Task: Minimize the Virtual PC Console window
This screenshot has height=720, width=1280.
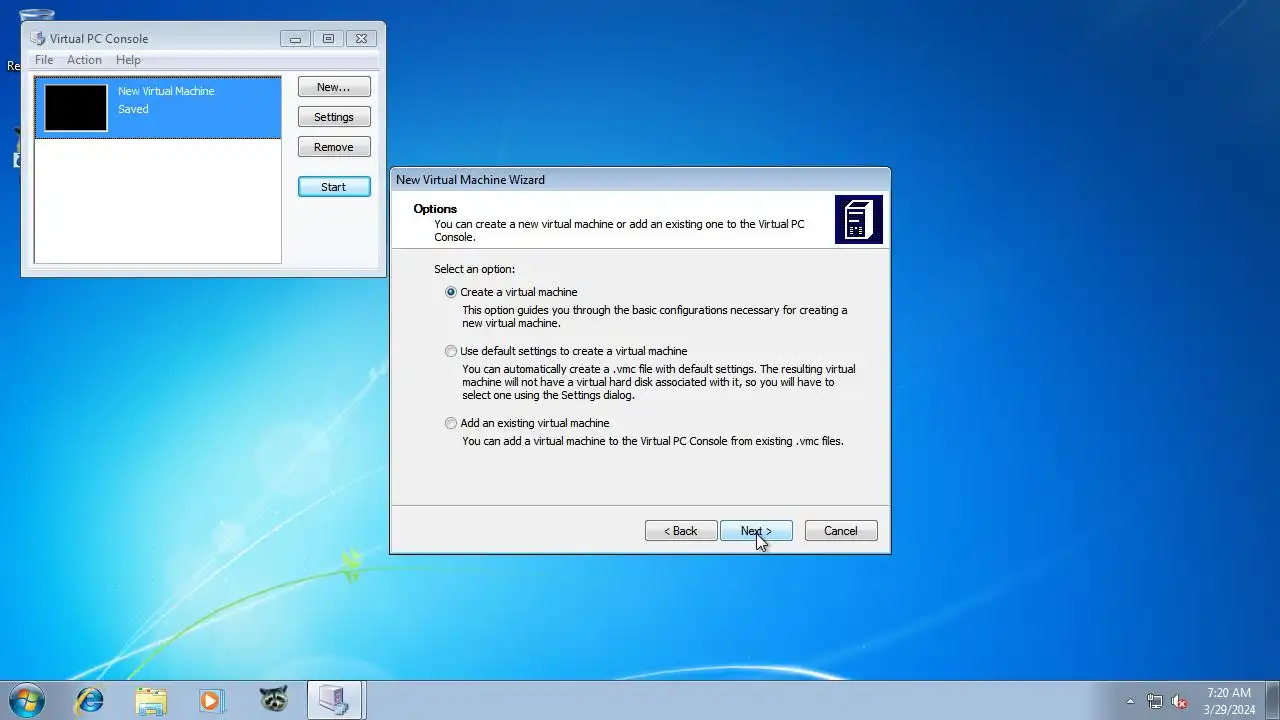Action: (295, 38)
